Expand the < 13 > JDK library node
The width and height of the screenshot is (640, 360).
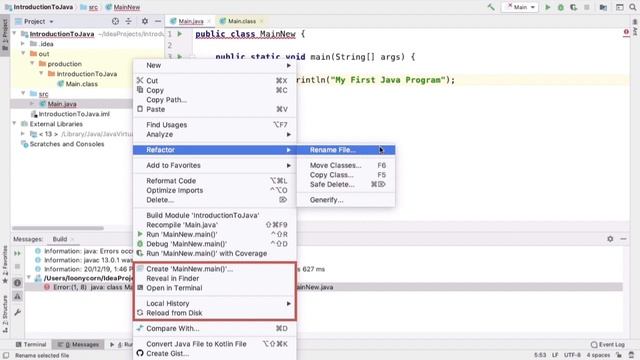click(23, 134)
